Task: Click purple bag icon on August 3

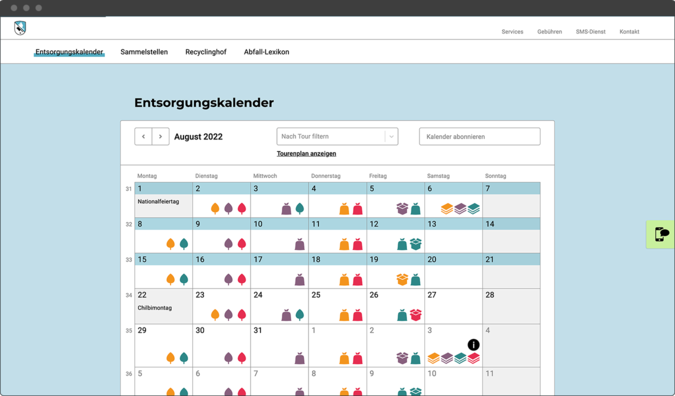Action: tap(286, 209)
